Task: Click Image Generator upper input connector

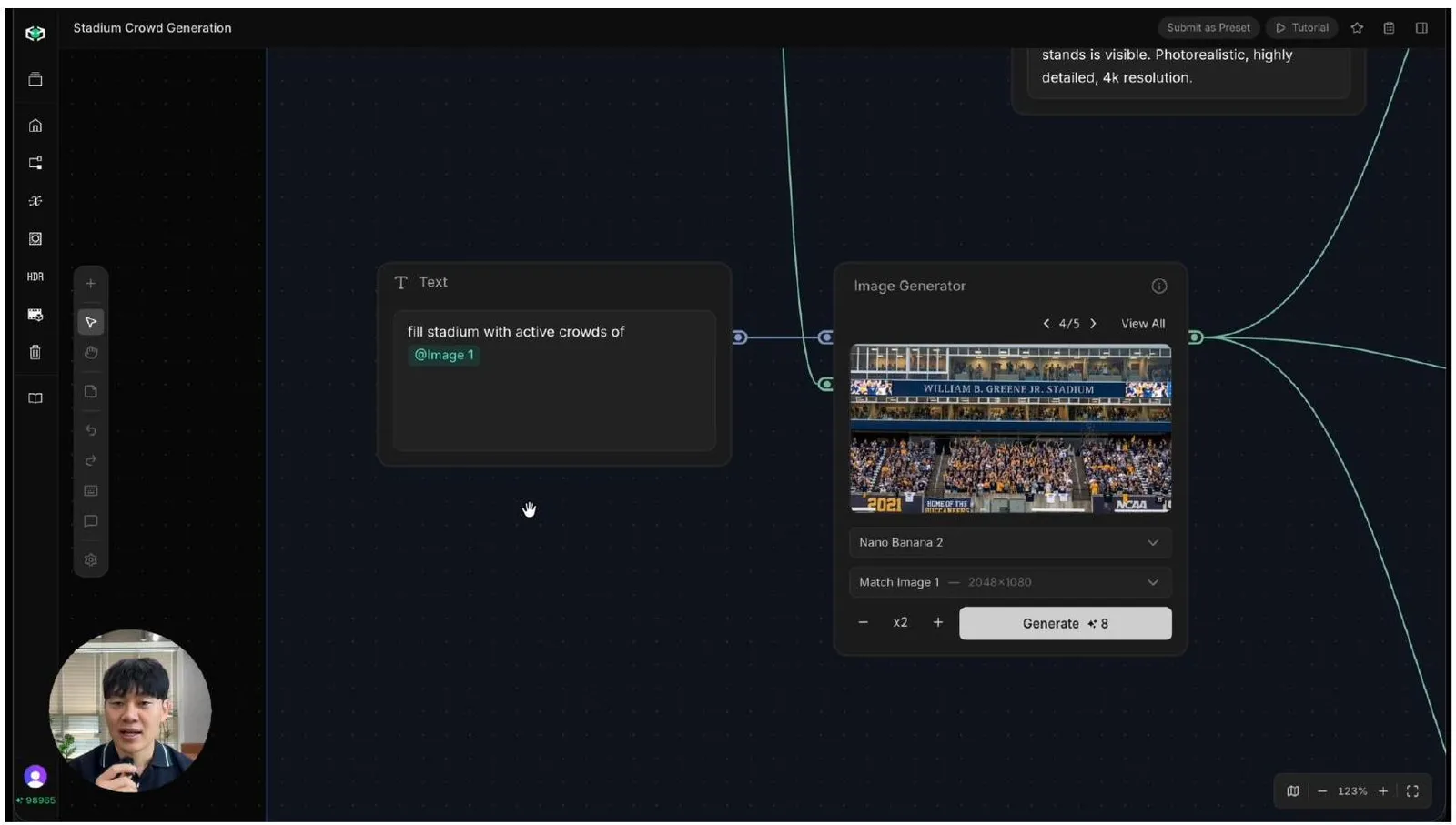Action: click(825, 338)
